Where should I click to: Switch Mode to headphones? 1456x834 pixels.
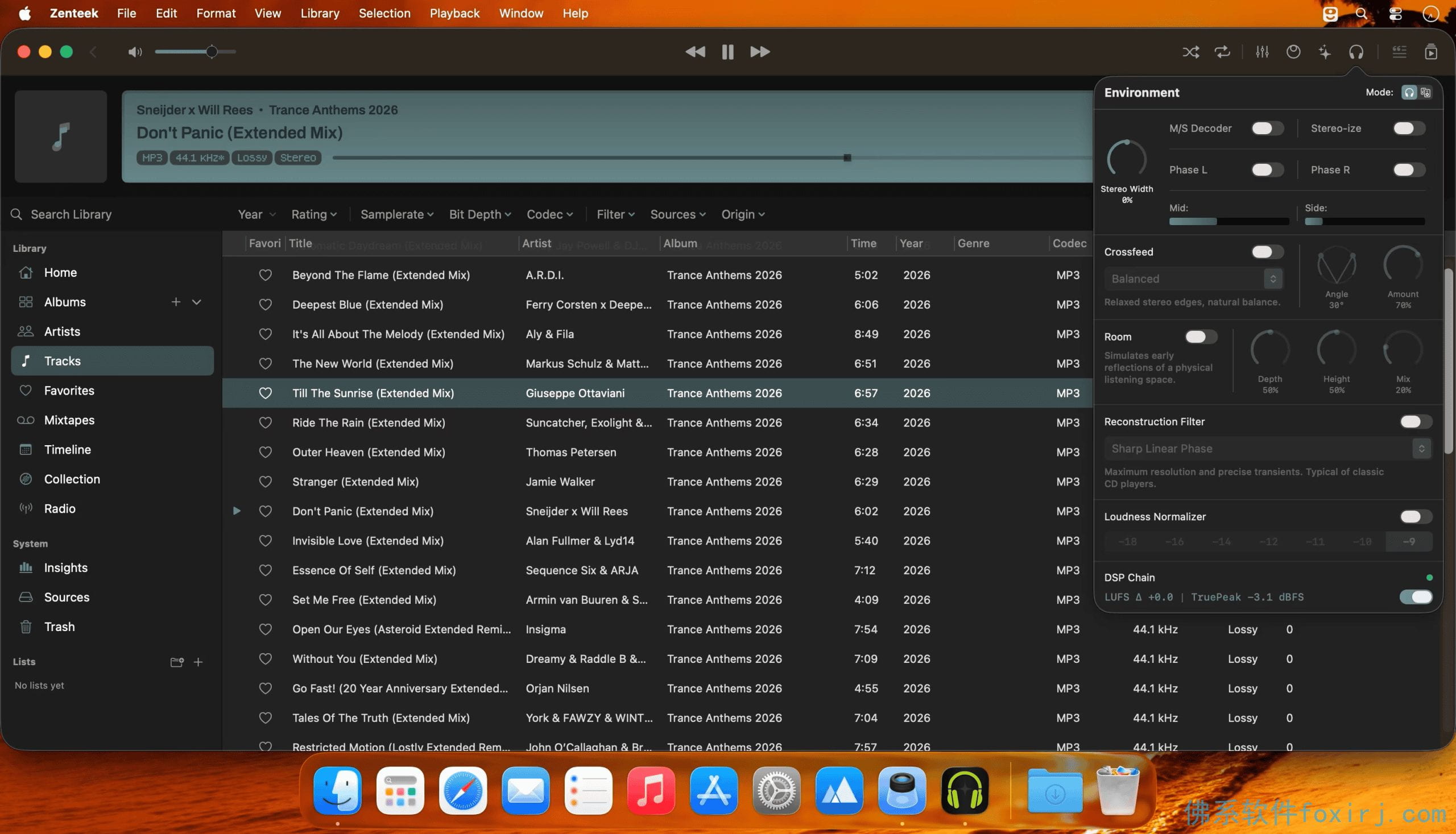[1409, 92]
